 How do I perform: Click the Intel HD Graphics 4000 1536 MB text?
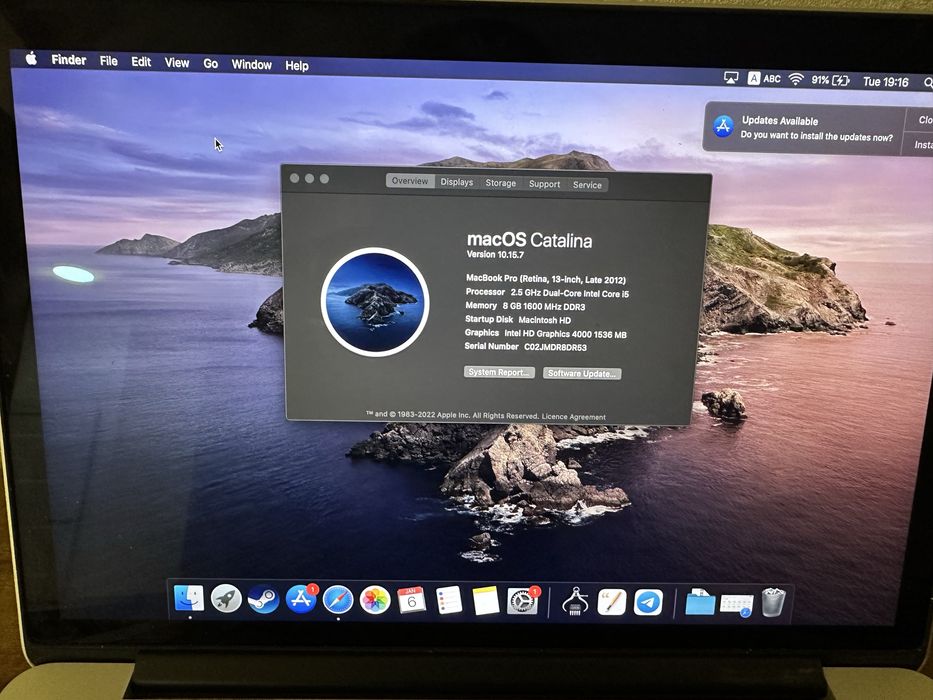pyautogui.click(x=565, y=334)
